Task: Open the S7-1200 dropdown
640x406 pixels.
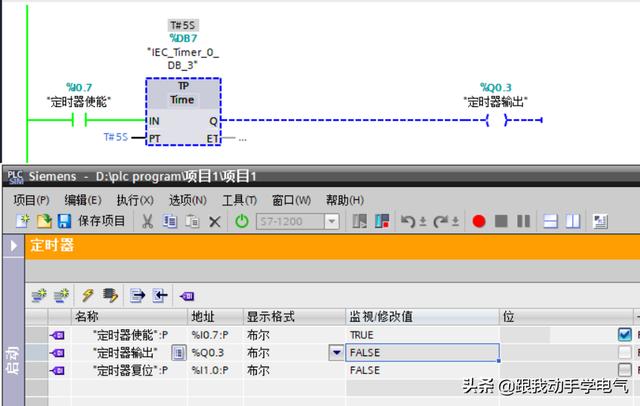Action: 332,222
